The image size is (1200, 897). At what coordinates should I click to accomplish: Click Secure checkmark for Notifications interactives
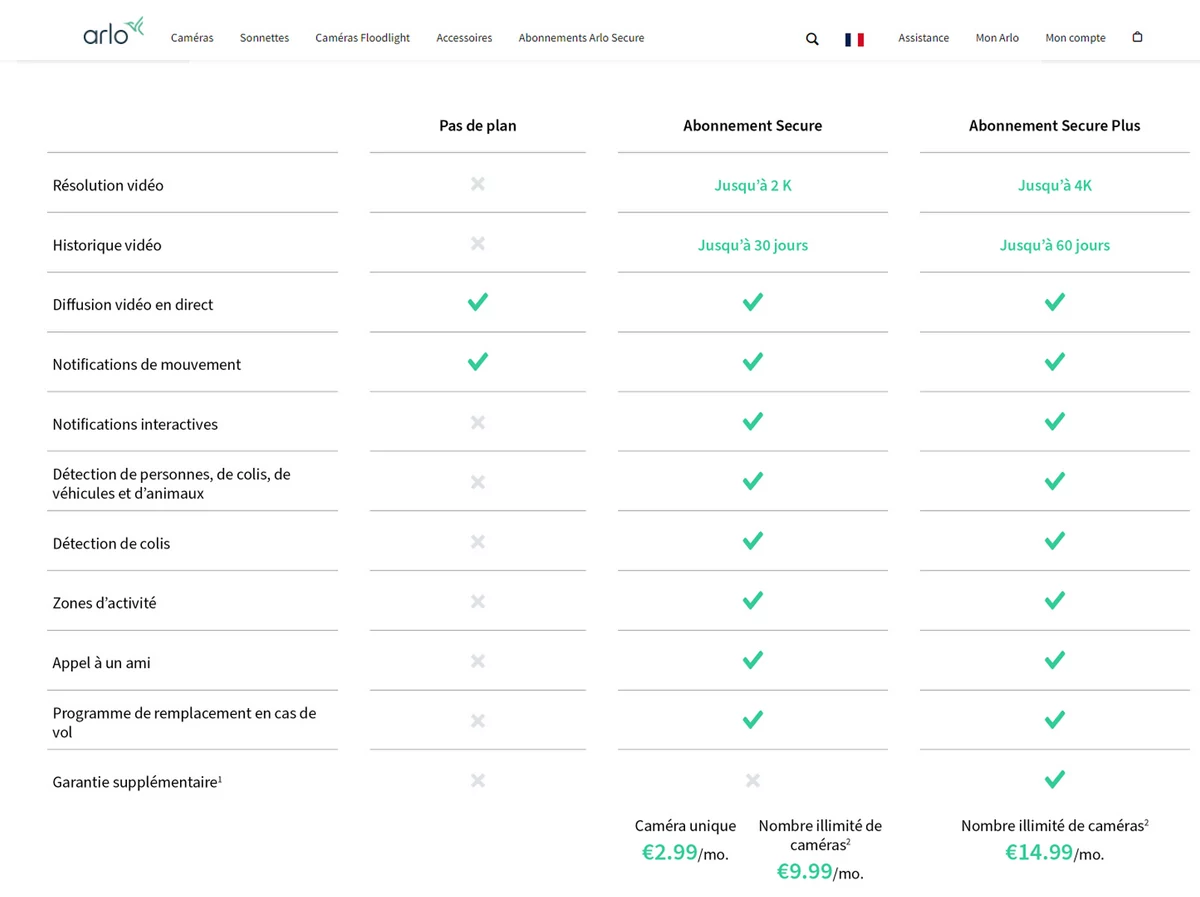(x=753, y=422)
